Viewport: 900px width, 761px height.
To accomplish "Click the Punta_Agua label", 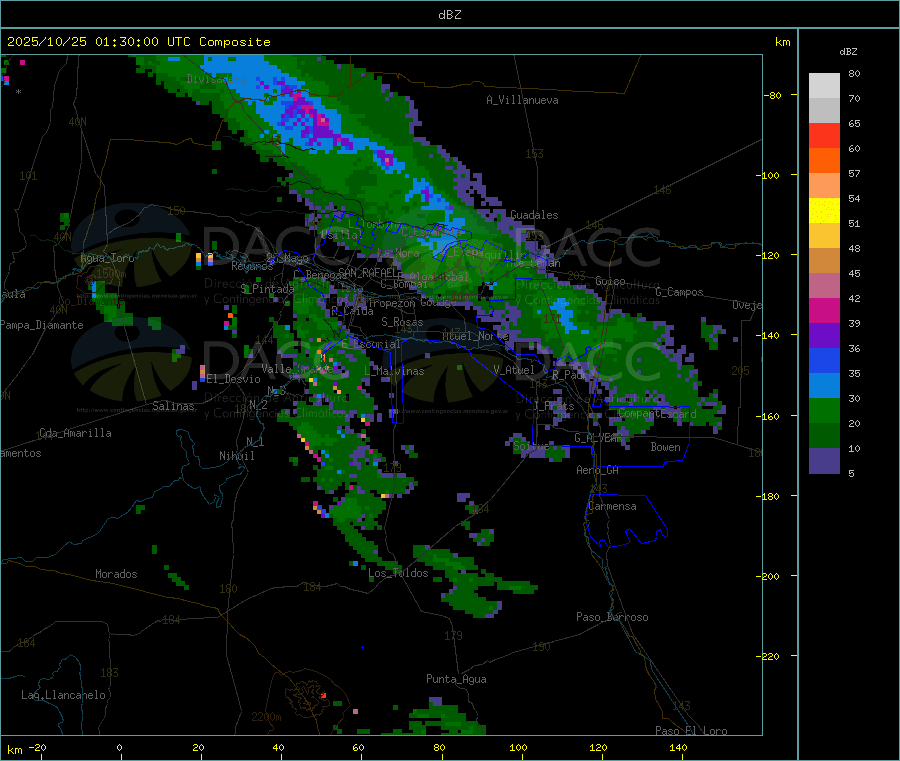I will [x=456, y=679].
